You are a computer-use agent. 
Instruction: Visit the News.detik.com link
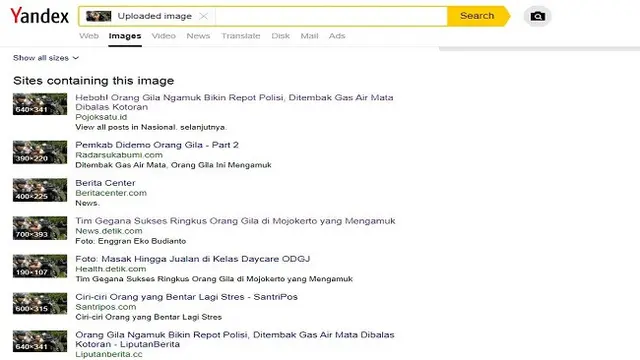pos(109,231)
